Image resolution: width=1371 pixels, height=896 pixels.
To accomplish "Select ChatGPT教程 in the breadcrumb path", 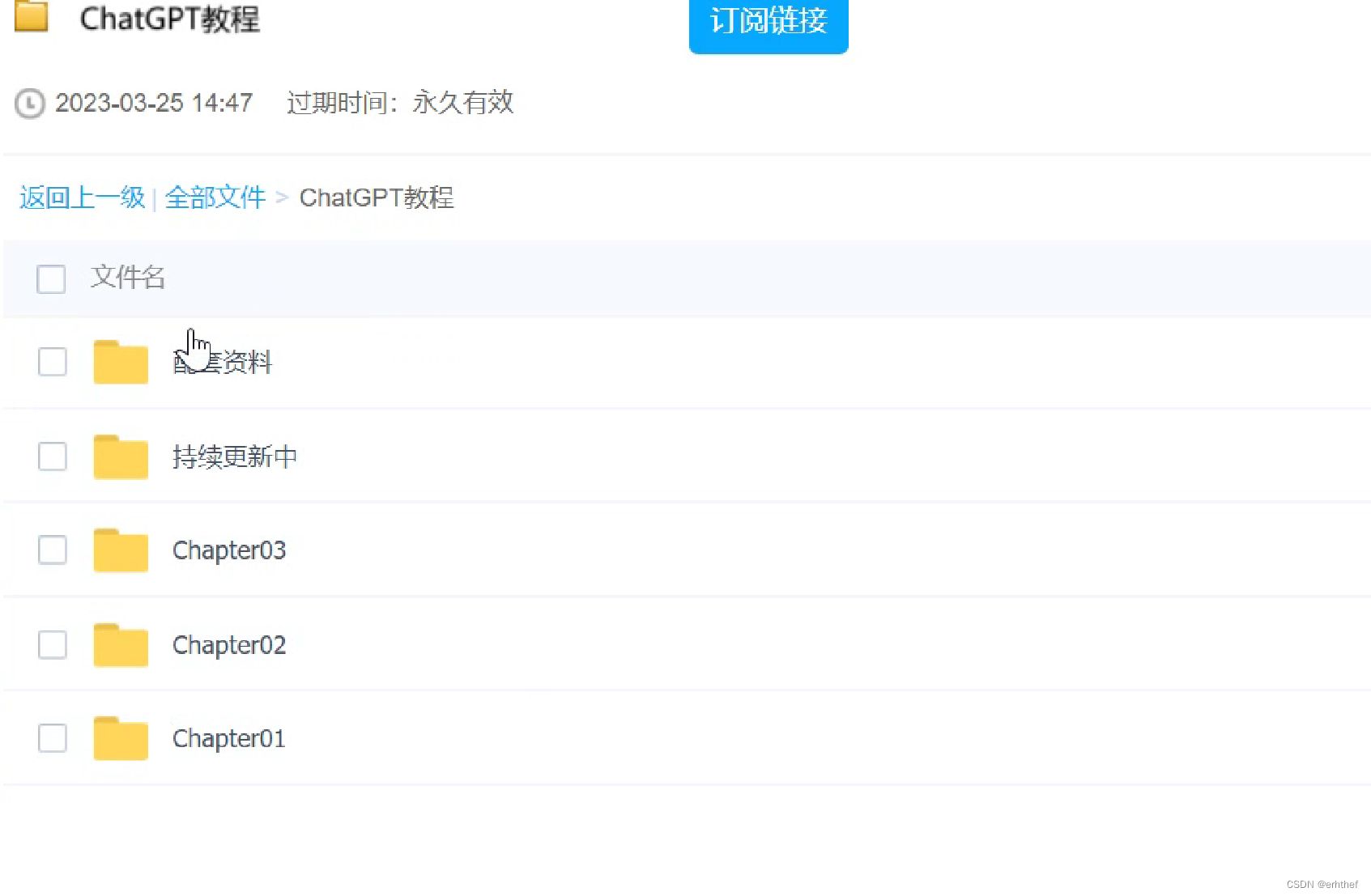I will click(x=377, y=197).
